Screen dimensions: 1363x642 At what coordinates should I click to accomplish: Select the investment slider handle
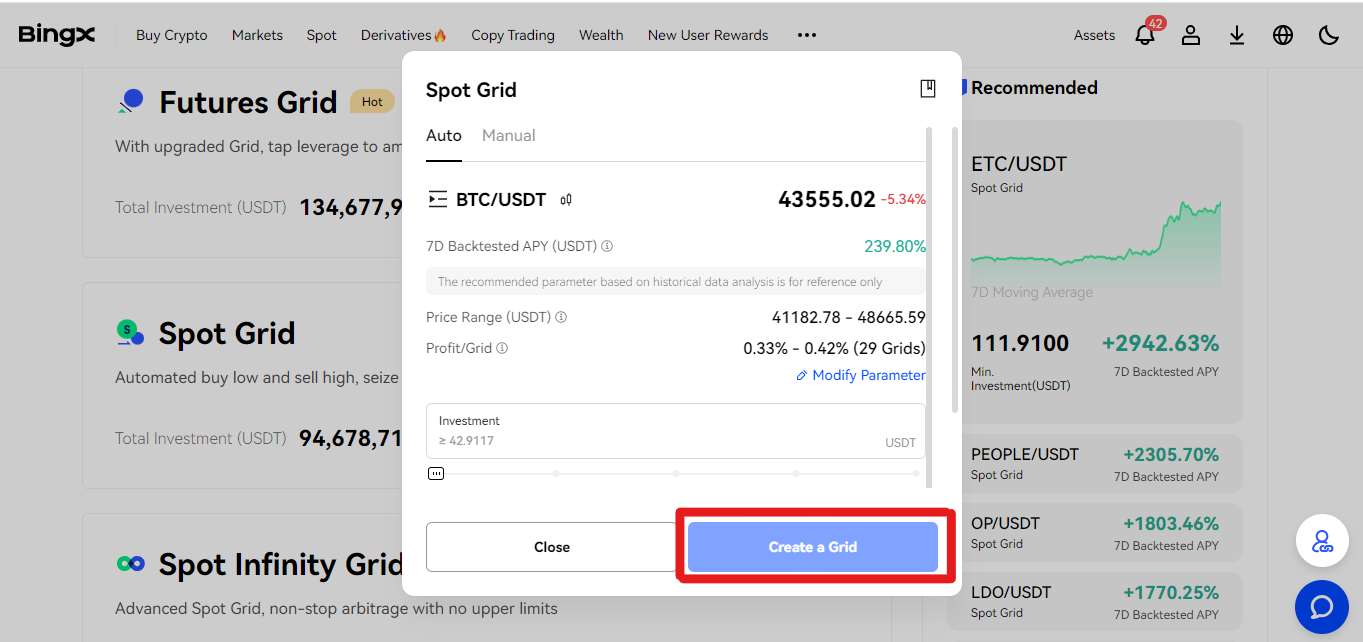coord(436,474)
